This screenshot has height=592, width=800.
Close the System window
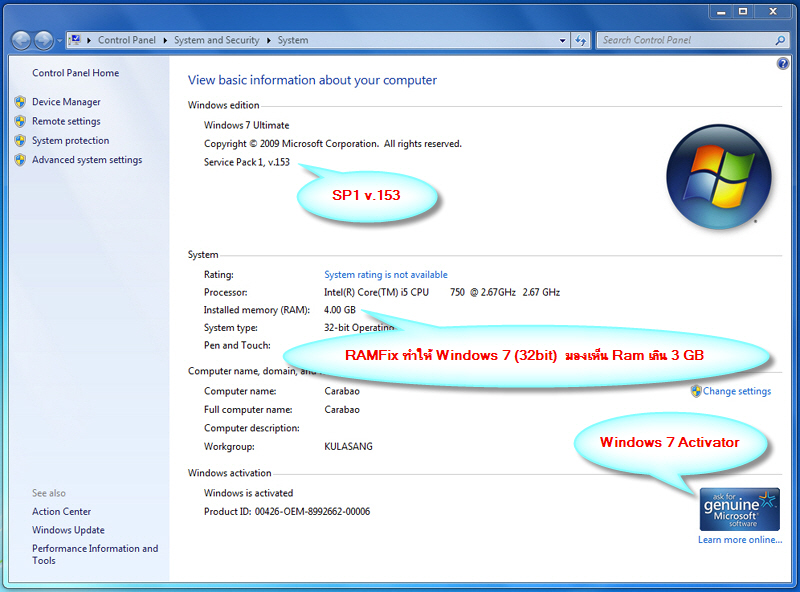pos(773,12)
